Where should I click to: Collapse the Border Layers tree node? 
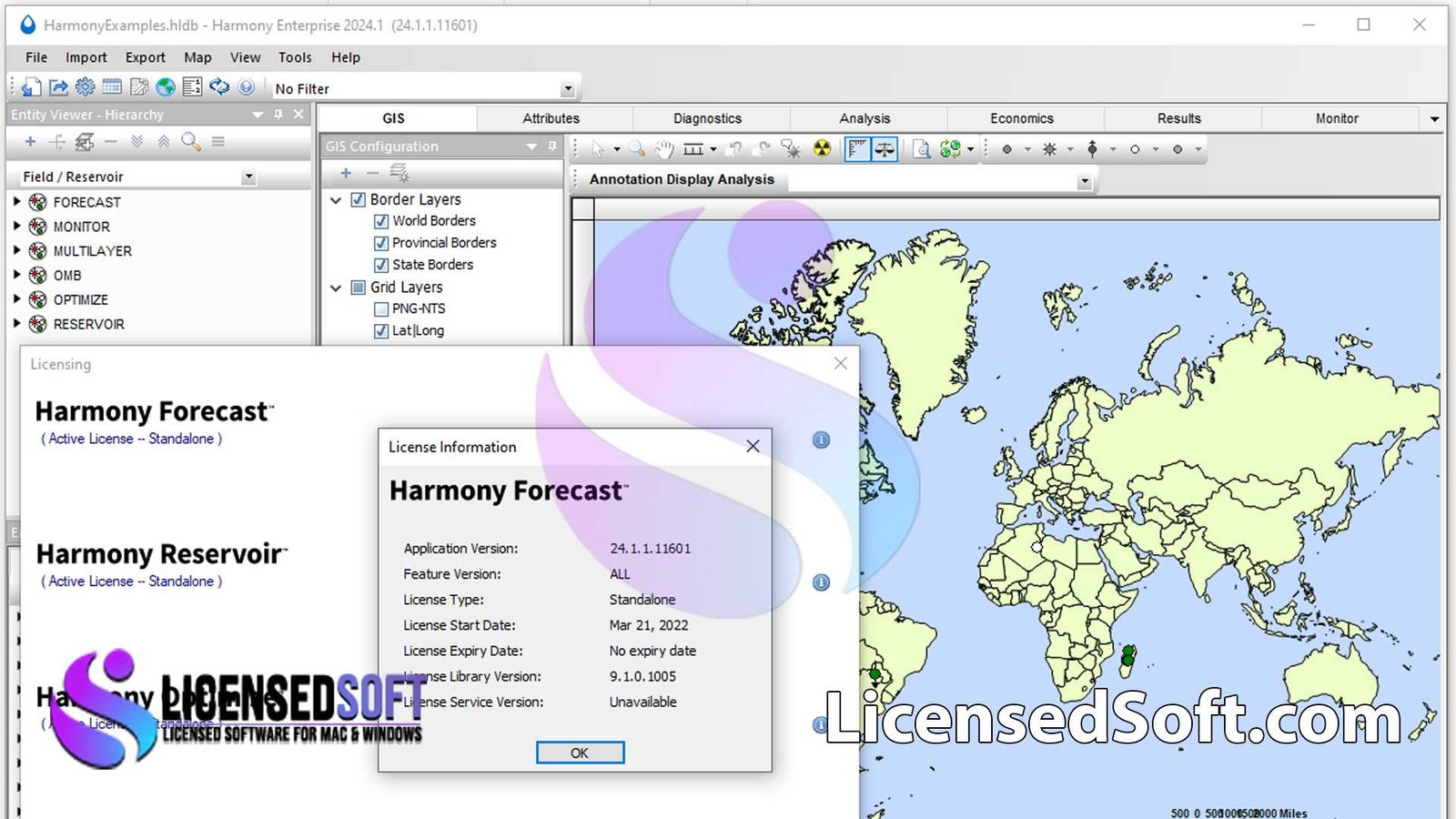coord(336,199)
